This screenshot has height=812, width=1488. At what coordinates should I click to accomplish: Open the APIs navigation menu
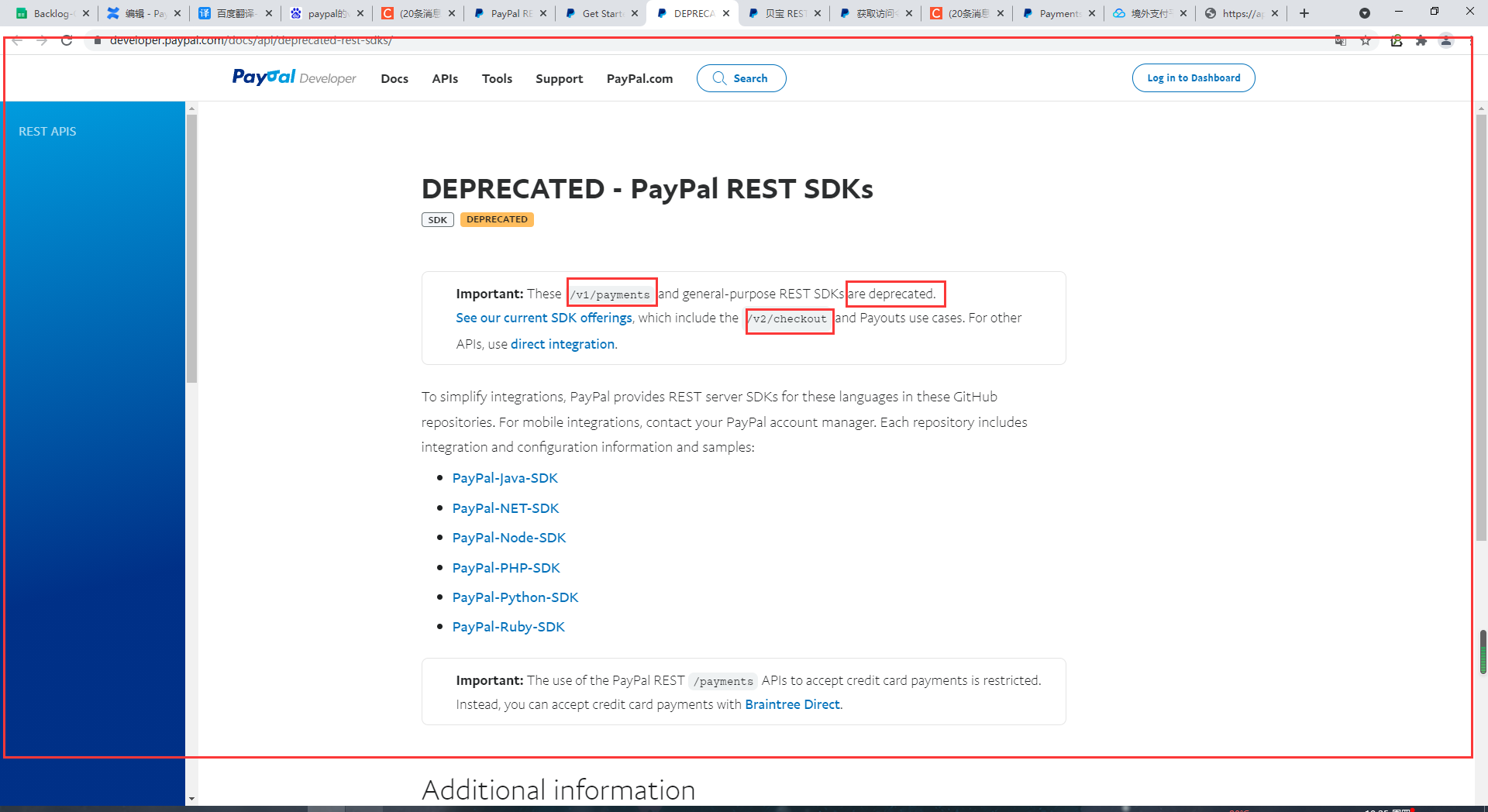coord(445,78)
